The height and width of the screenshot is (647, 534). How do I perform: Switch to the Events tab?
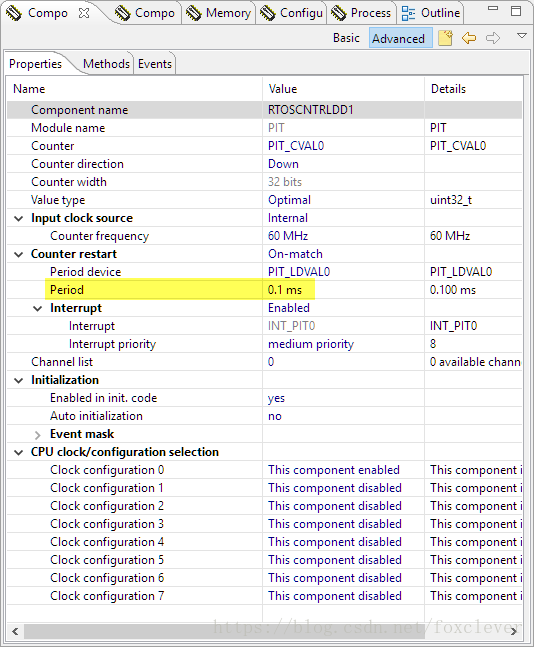pos(155,64)
